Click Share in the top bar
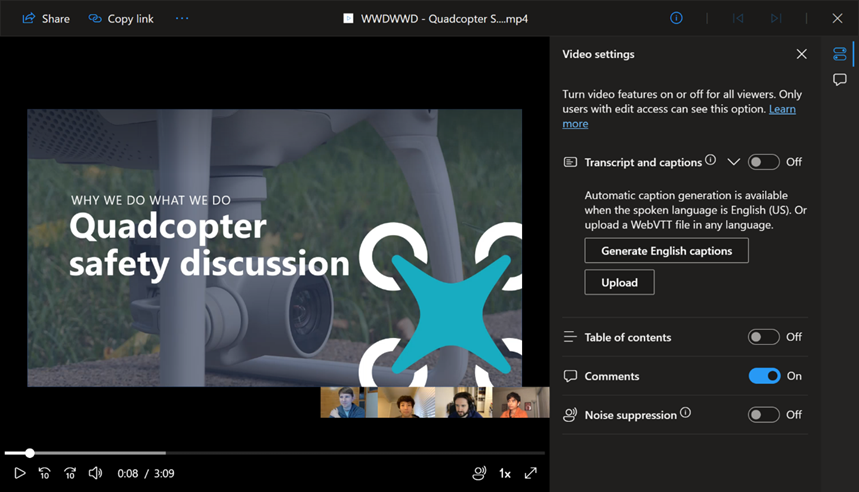The image size is (859, 492). pyautogui.click(x=46, y=19)
